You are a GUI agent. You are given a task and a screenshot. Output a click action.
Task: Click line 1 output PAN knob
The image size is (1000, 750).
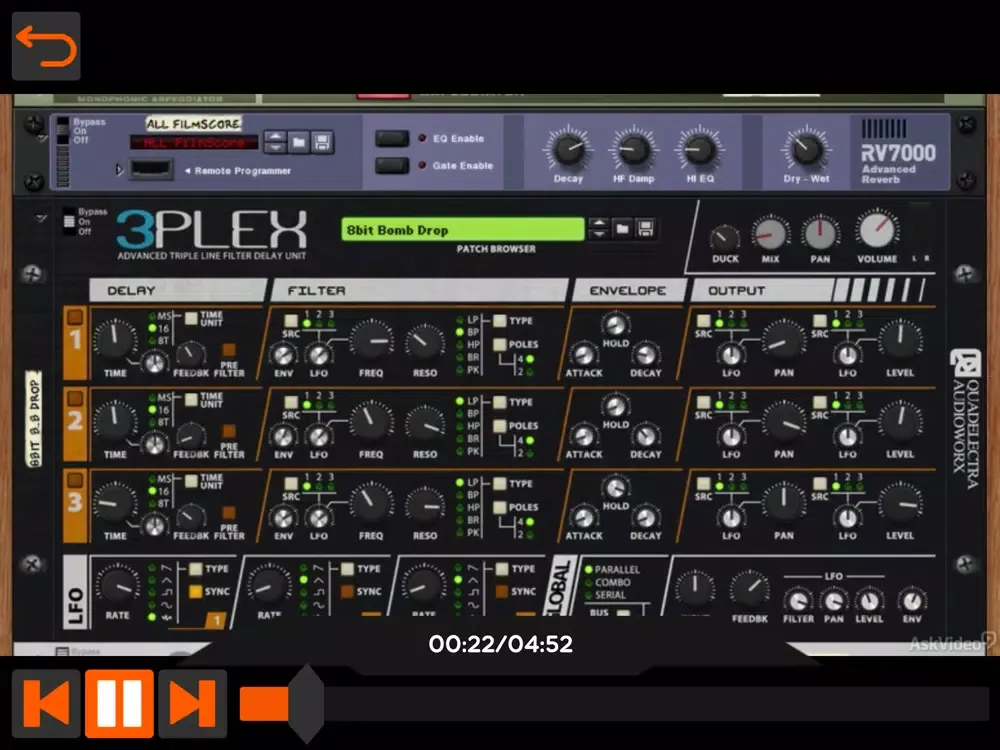[783, 342]
